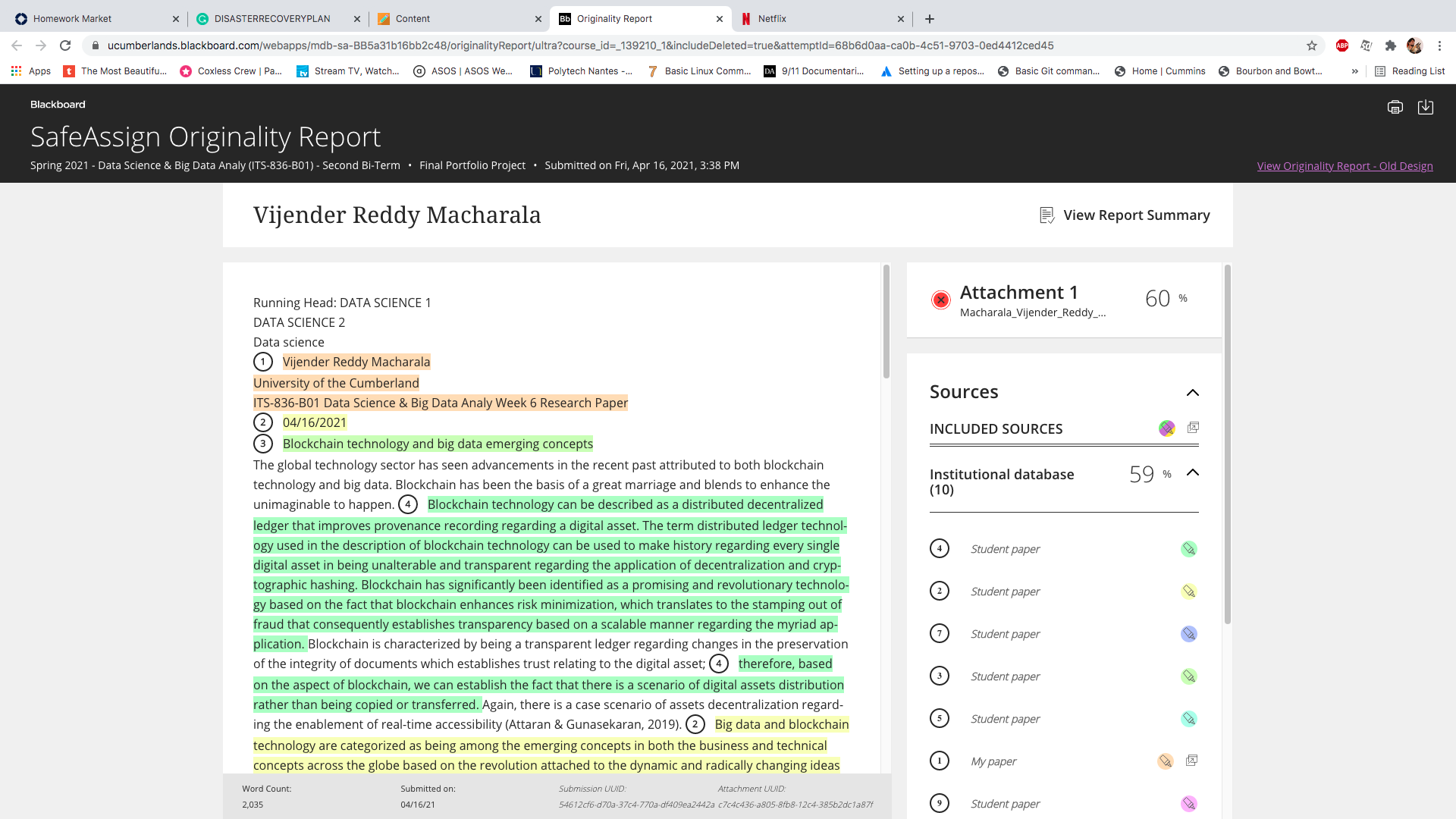Image resolution: width=1456 pixels, height=819 pixels.
Task: Click highlighted 'ITS-836-B01 Data Science' line
Action: pyautogui.click(x=441, y=403)
